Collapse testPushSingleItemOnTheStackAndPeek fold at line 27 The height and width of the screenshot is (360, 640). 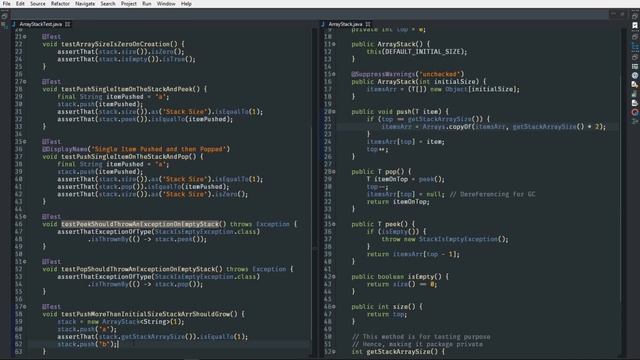click(x=25, y=82)
